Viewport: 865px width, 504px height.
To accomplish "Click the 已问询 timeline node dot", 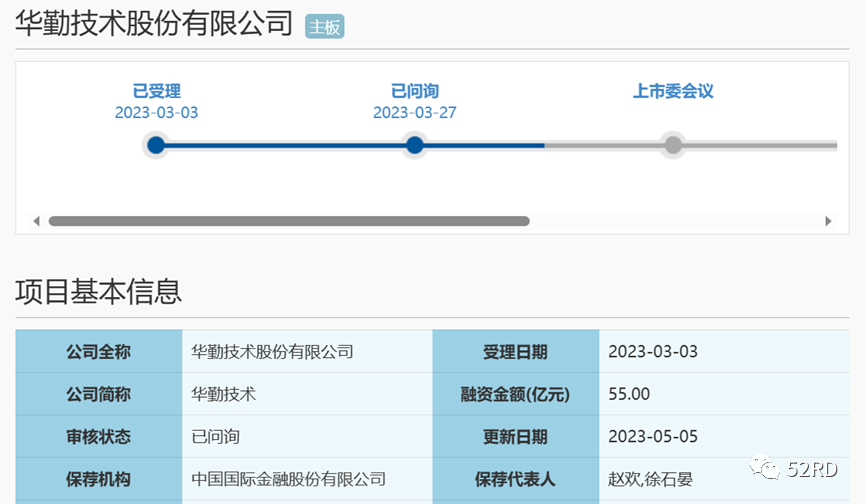I will pyautogui.click(x=414, y=145).
